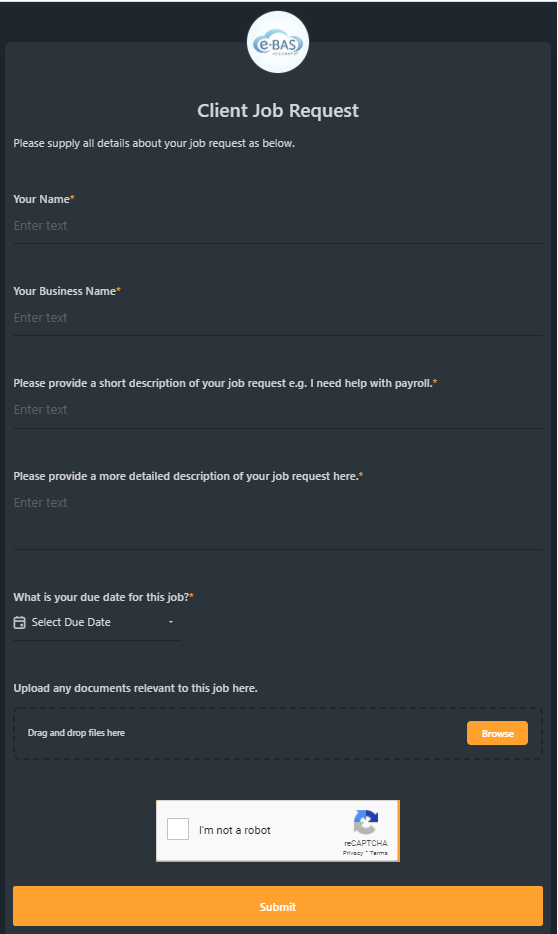Click the e-BAS cloud logo
The height and width of the screenshot is (934, 558).
(278, 42)
